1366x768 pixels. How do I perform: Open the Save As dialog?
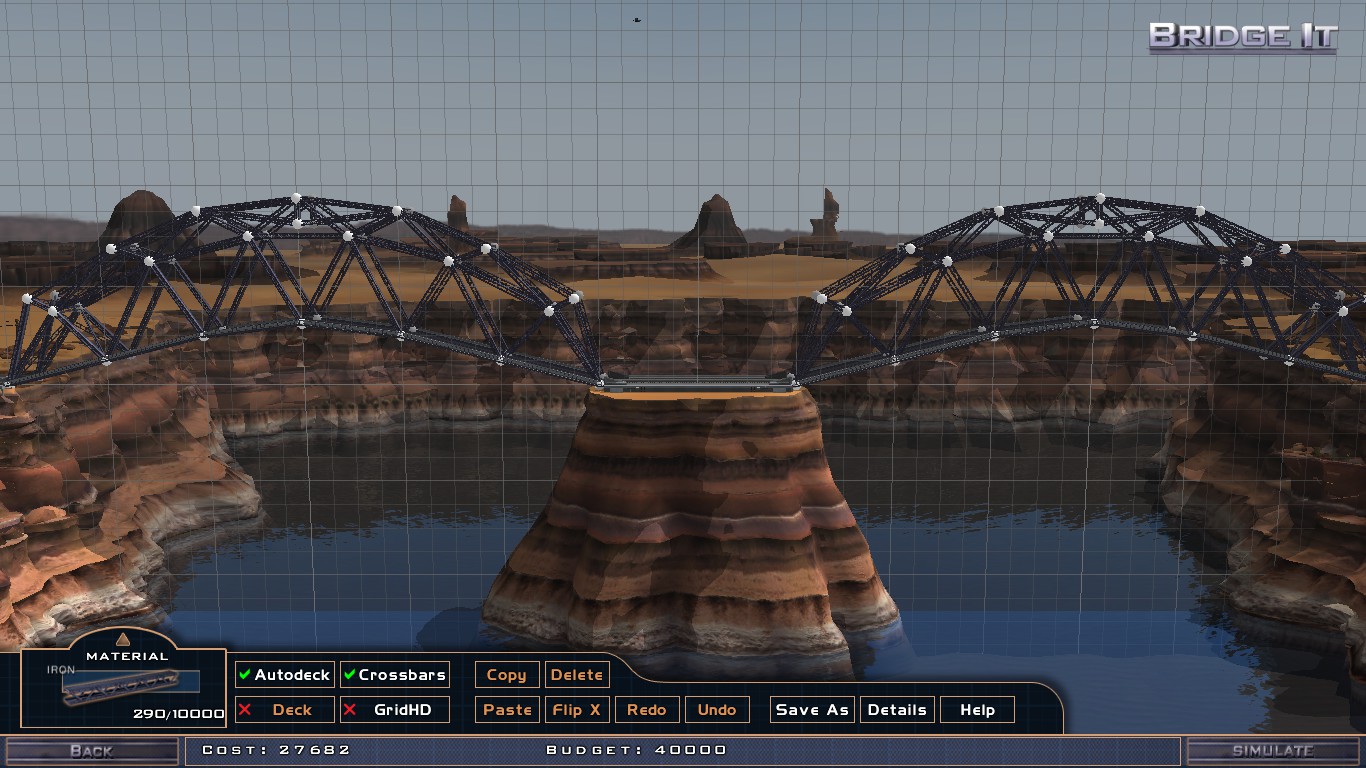point(812,710)
